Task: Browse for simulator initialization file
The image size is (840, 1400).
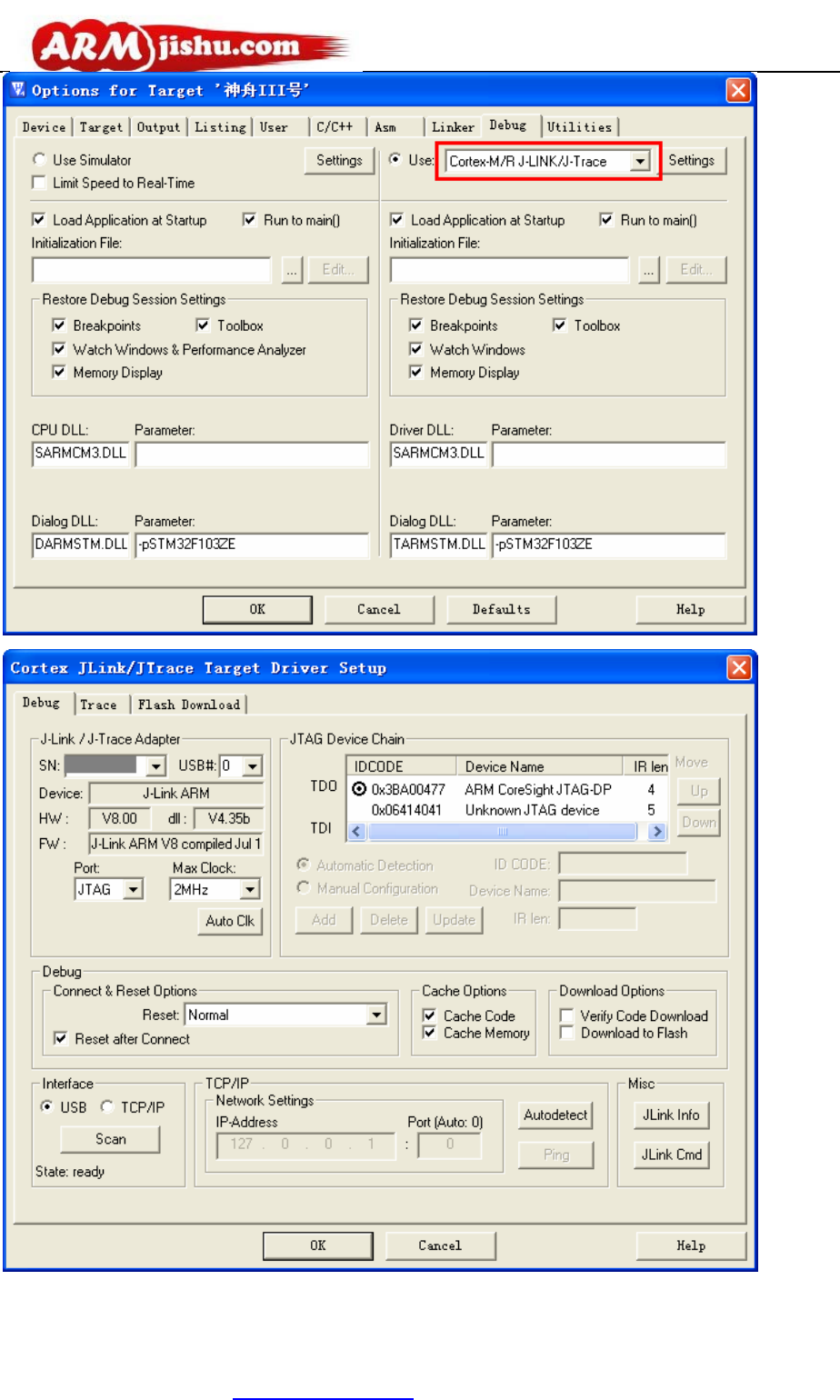Action: tap(292, 270)
